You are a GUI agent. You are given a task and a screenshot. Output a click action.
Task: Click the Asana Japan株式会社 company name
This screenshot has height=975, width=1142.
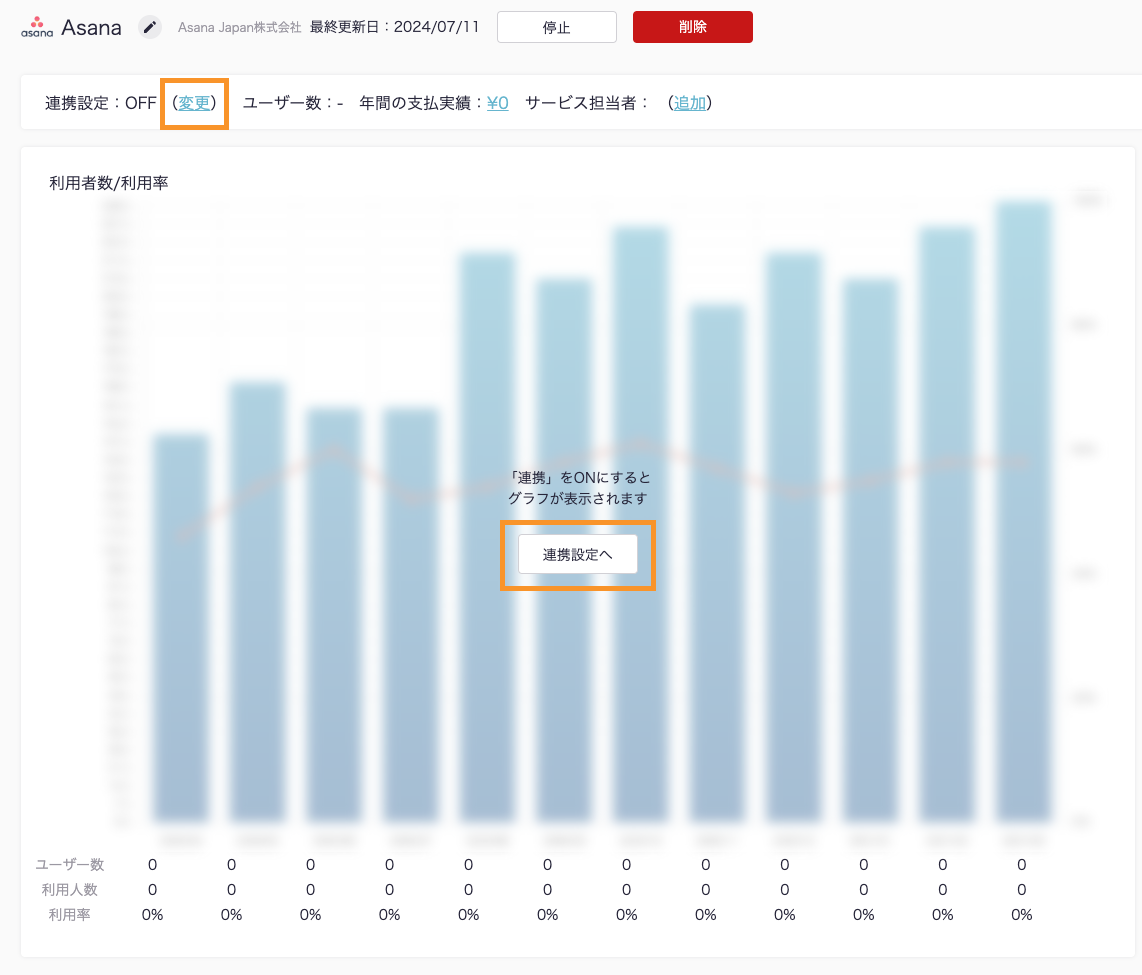pyautogui.click(x=239, y=28)
